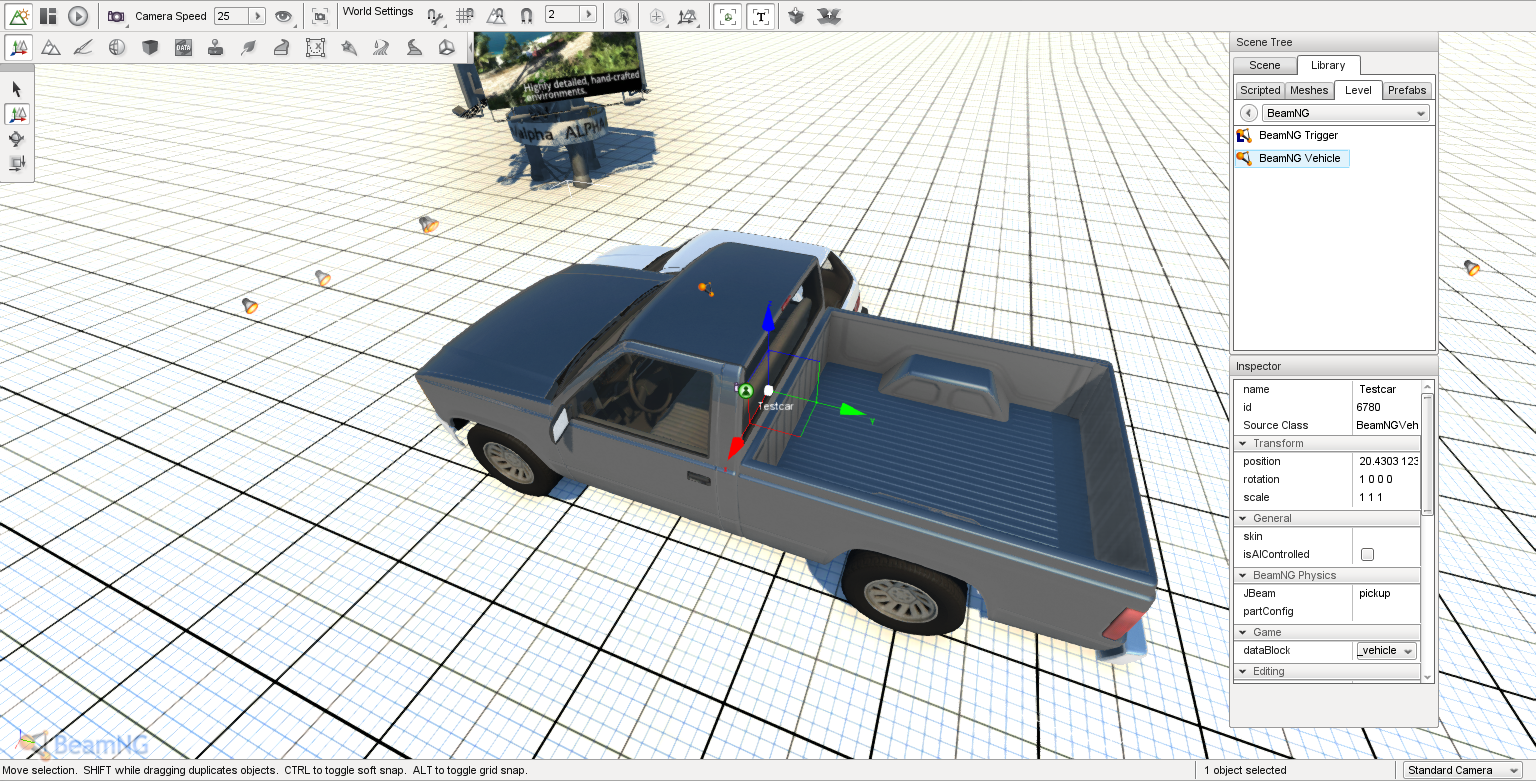Toggle grid snapping icon

465,16
